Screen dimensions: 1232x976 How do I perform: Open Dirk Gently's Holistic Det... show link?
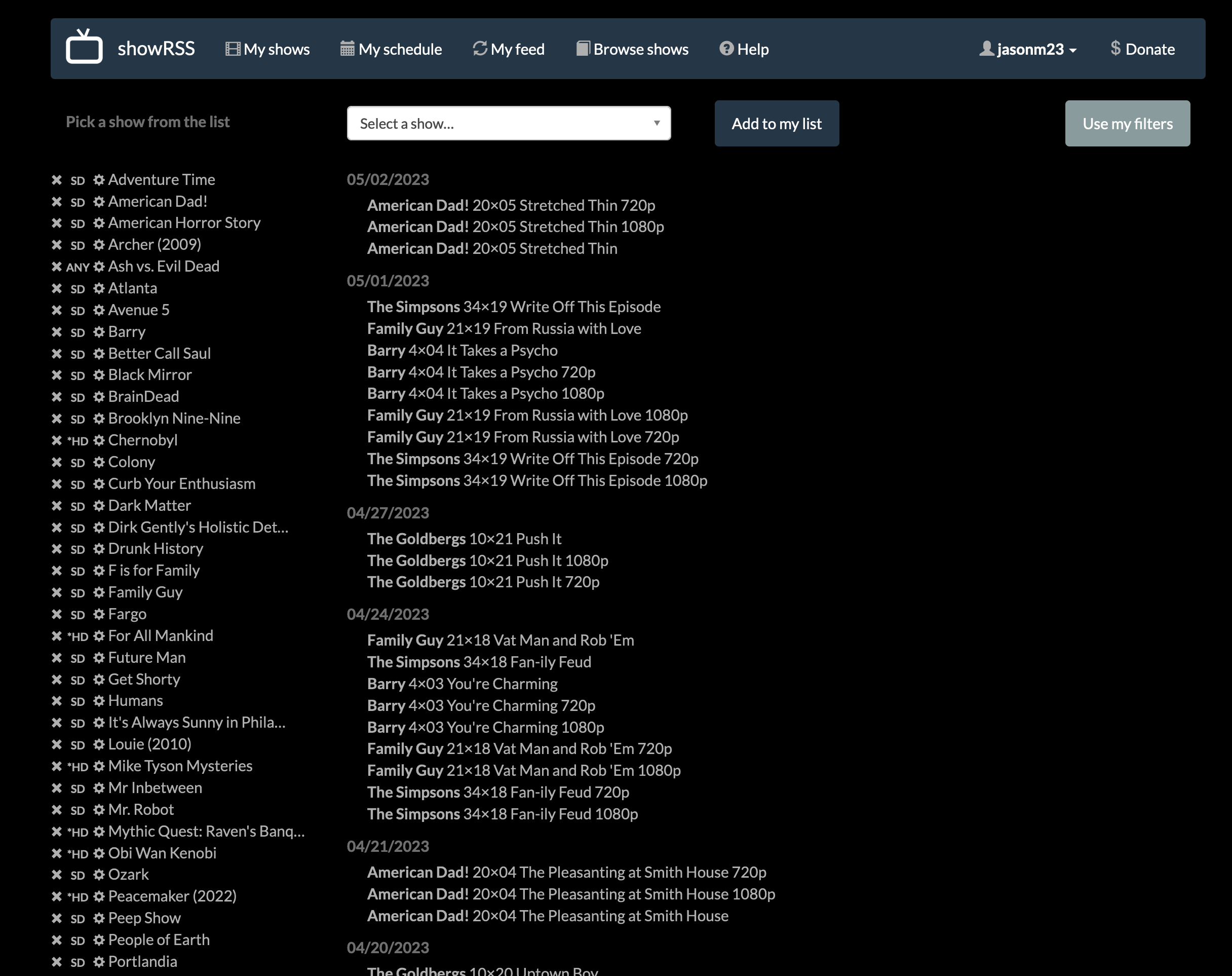tap(198, 527)
